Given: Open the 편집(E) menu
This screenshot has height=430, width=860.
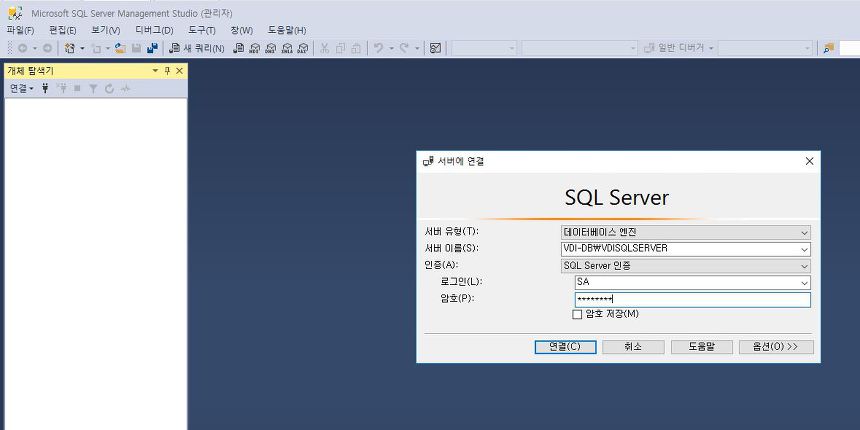Looking at the screenshot, I should (63, 30).
